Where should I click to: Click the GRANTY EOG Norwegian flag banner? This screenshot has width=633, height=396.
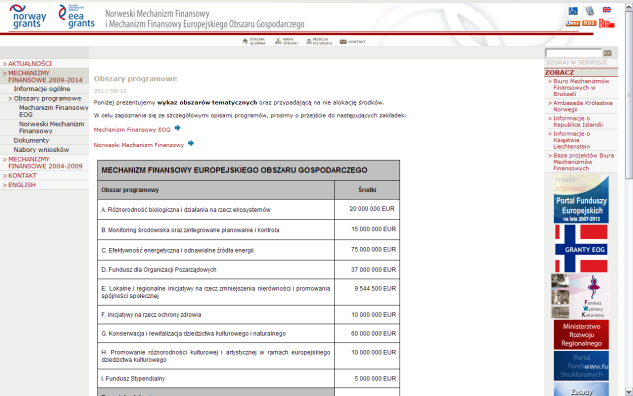[x=581, y=248]
